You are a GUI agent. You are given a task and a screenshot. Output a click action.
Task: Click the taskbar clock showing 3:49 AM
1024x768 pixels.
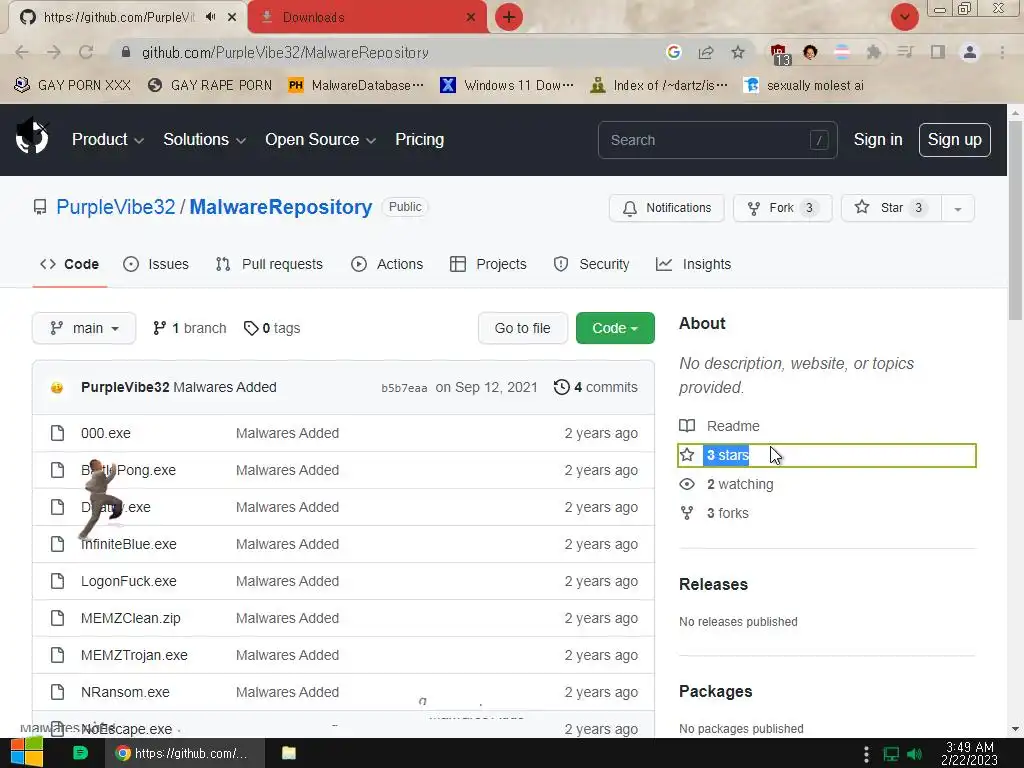tap(969, 753)
